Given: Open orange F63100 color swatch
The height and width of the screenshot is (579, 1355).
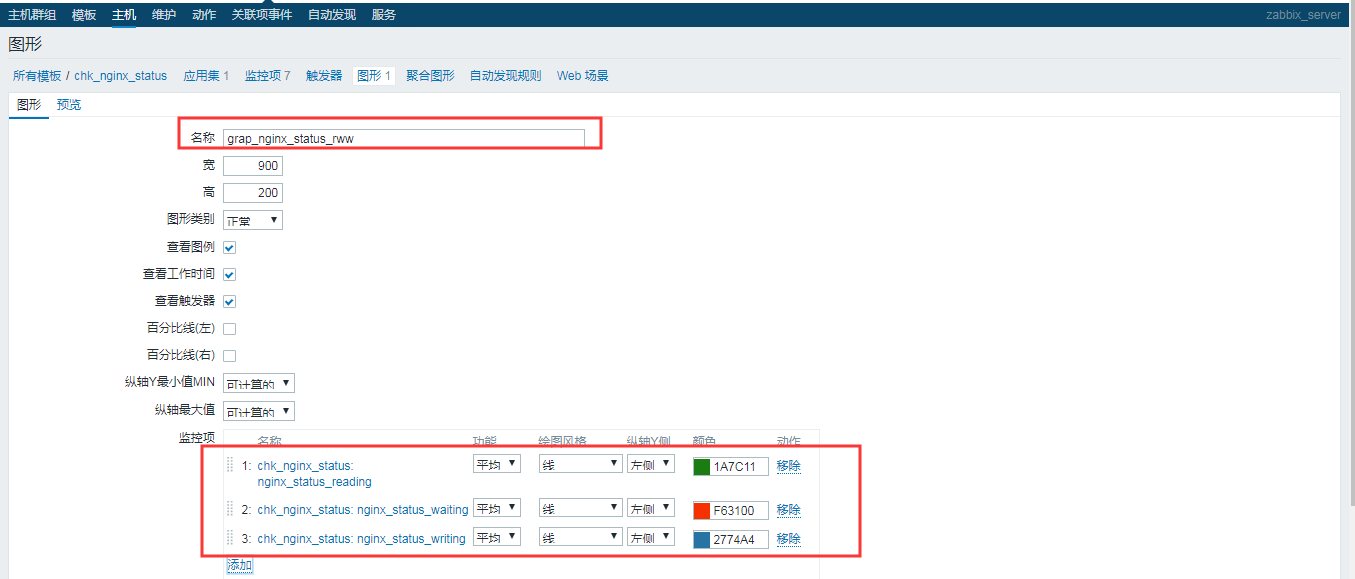Looking at the screenshot, I should click(701, 510).
